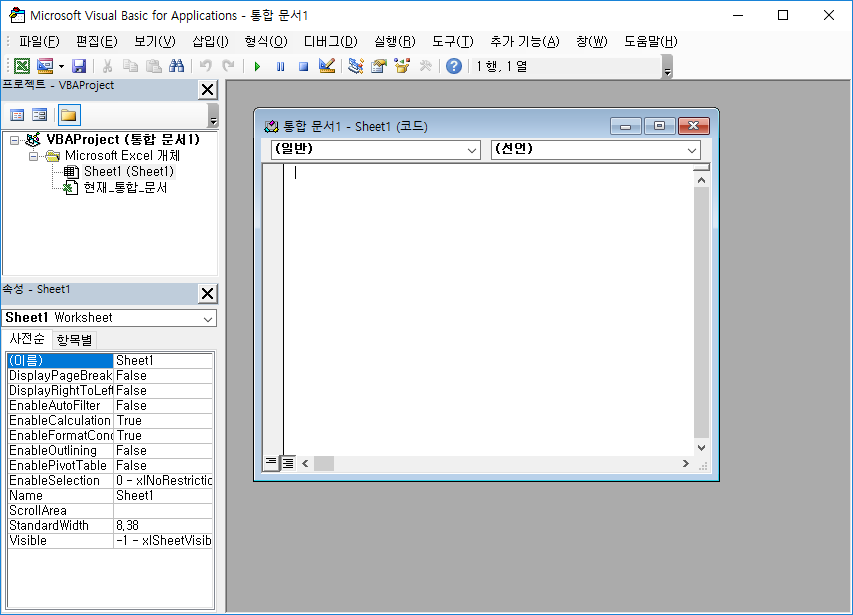The width and height of the screenshot is (853, 615).
Task: Switch to 항목별 properties tab
Action: coord(75,340)
